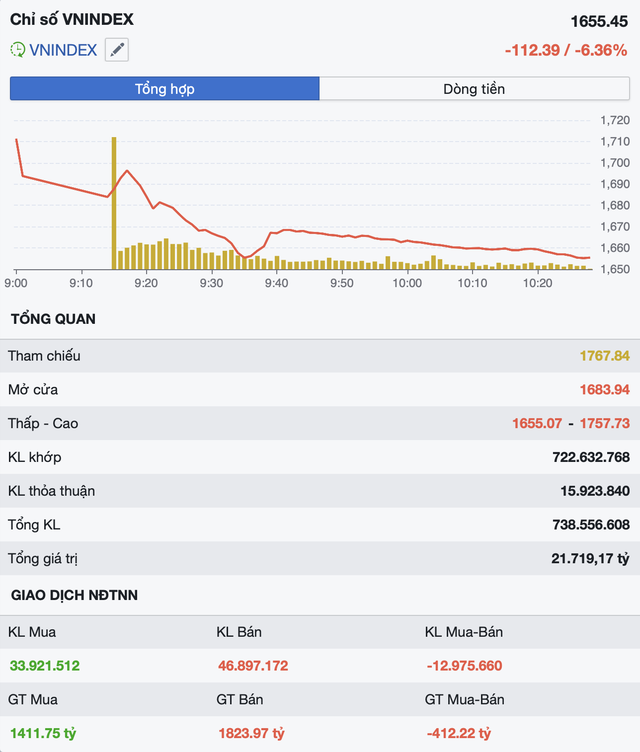Select the Mở cửa value 1683.94
Image resolution: width=640 pixels, height=752 pixels.
click(x=604, y=390)
